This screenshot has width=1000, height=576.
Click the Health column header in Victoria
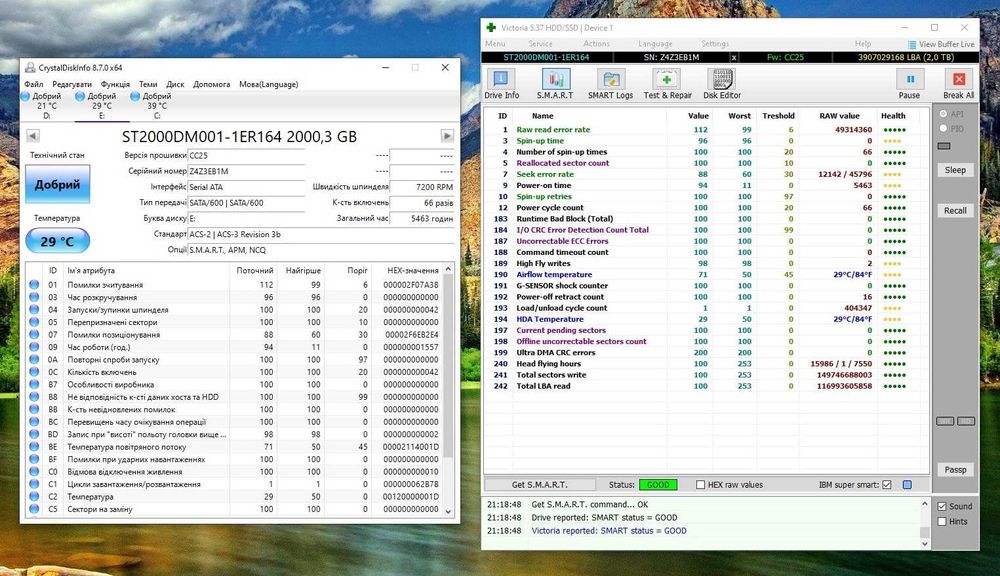tap(893, 116)
